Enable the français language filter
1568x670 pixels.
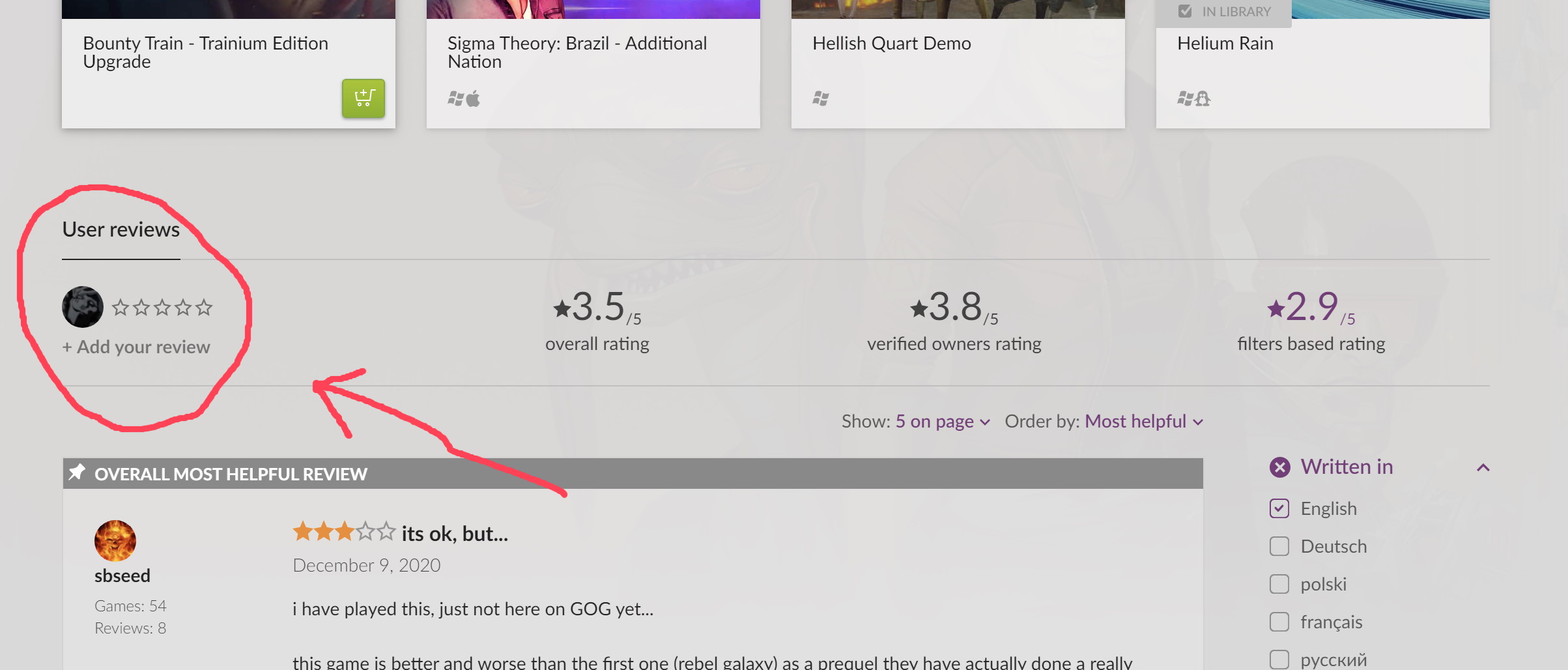coord(1279,622)
